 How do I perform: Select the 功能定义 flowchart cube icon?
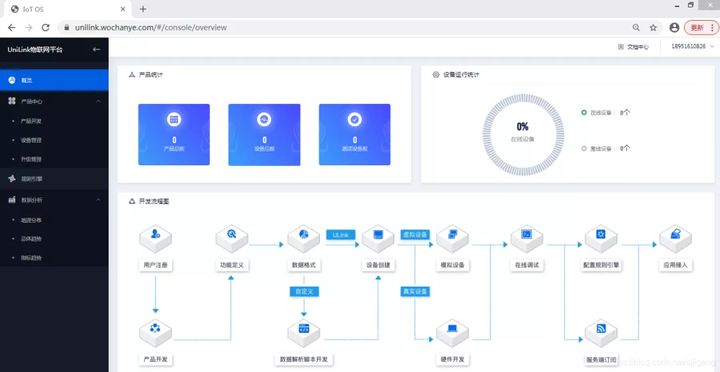pos(231,238)
